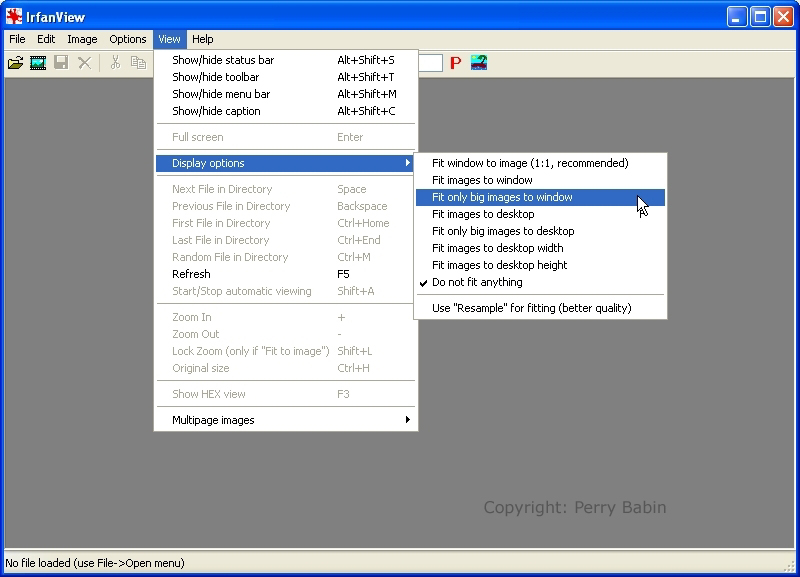This screenshot has height=577, width=800.
Task: Select Fit images to window option
Action: point(540,180)
